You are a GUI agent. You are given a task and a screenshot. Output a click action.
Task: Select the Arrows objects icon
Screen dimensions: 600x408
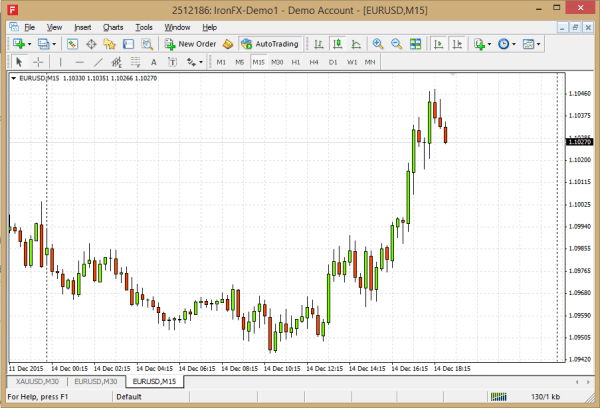pyautogui.click(x=191, y=62)
